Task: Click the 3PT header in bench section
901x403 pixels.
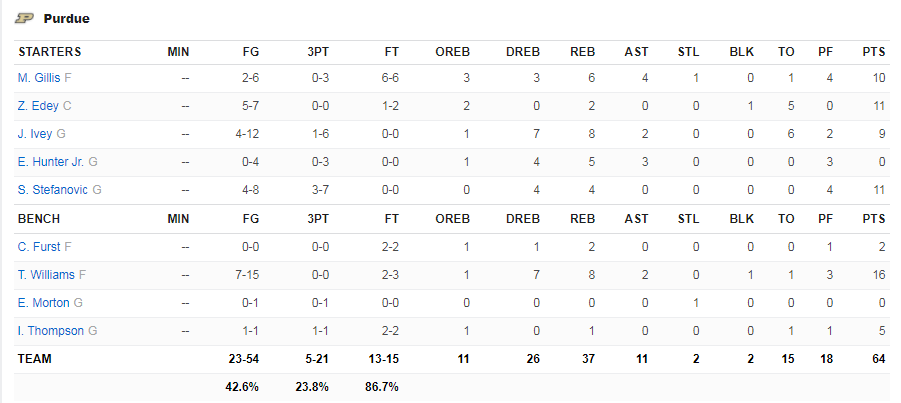Action: pyautogui.click(x=318, y=219)
